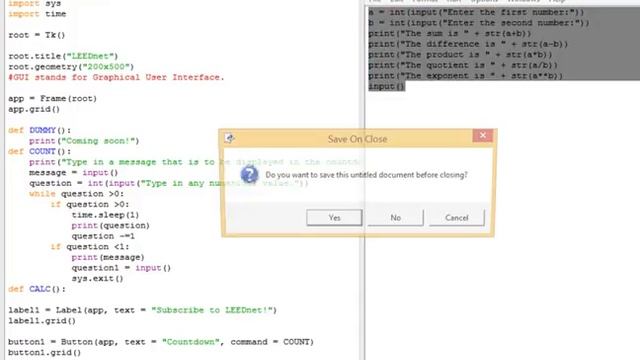Click the 'question -=1' line
Viewport: 640px width, 360px height.
(x=103, y=237)
